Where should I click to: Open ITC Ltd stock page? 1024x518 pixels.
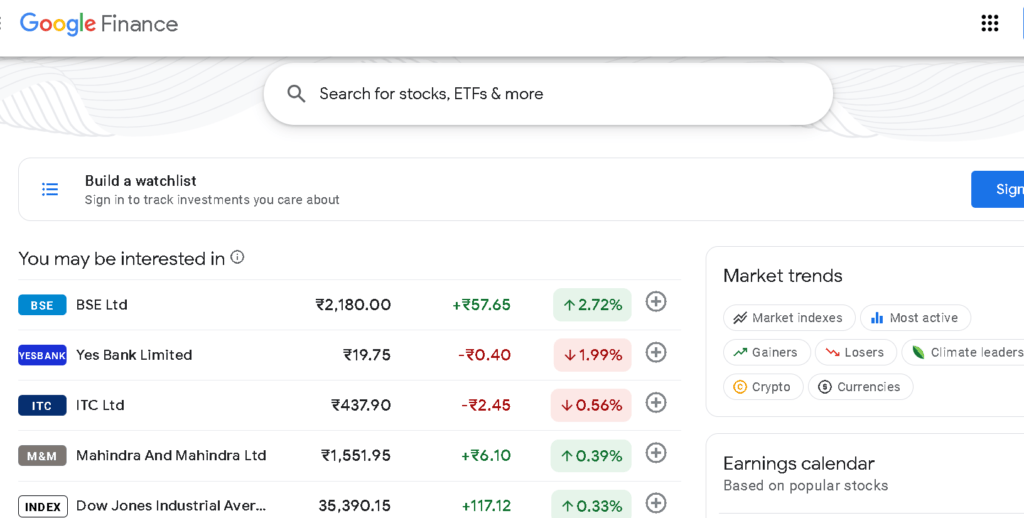(x=100, y=406)
